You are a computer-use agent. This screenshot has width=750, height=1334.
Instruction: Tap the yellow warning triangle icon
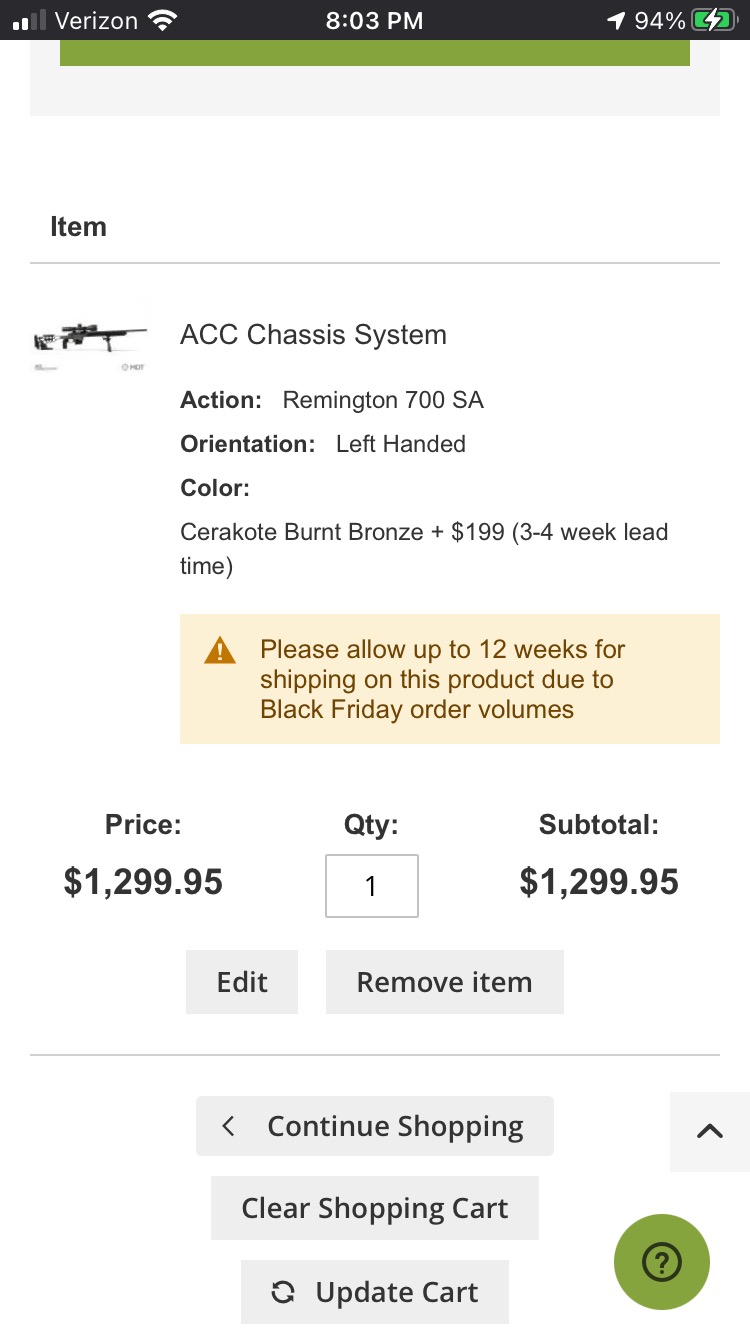point(220,651)
